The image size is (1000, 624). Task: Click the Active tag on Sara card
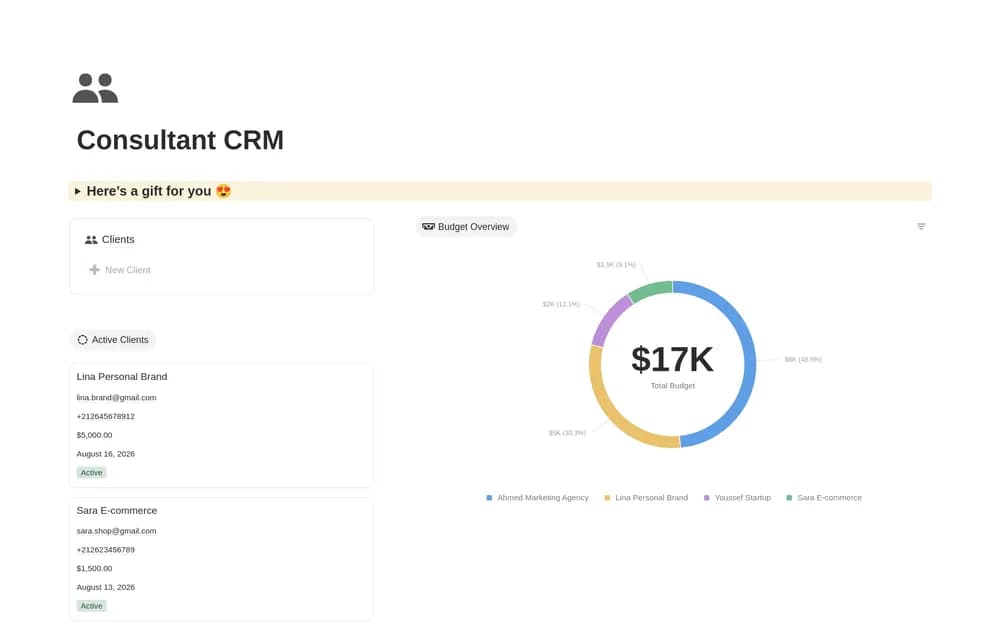pyautogui.click(x=91, y=606)
